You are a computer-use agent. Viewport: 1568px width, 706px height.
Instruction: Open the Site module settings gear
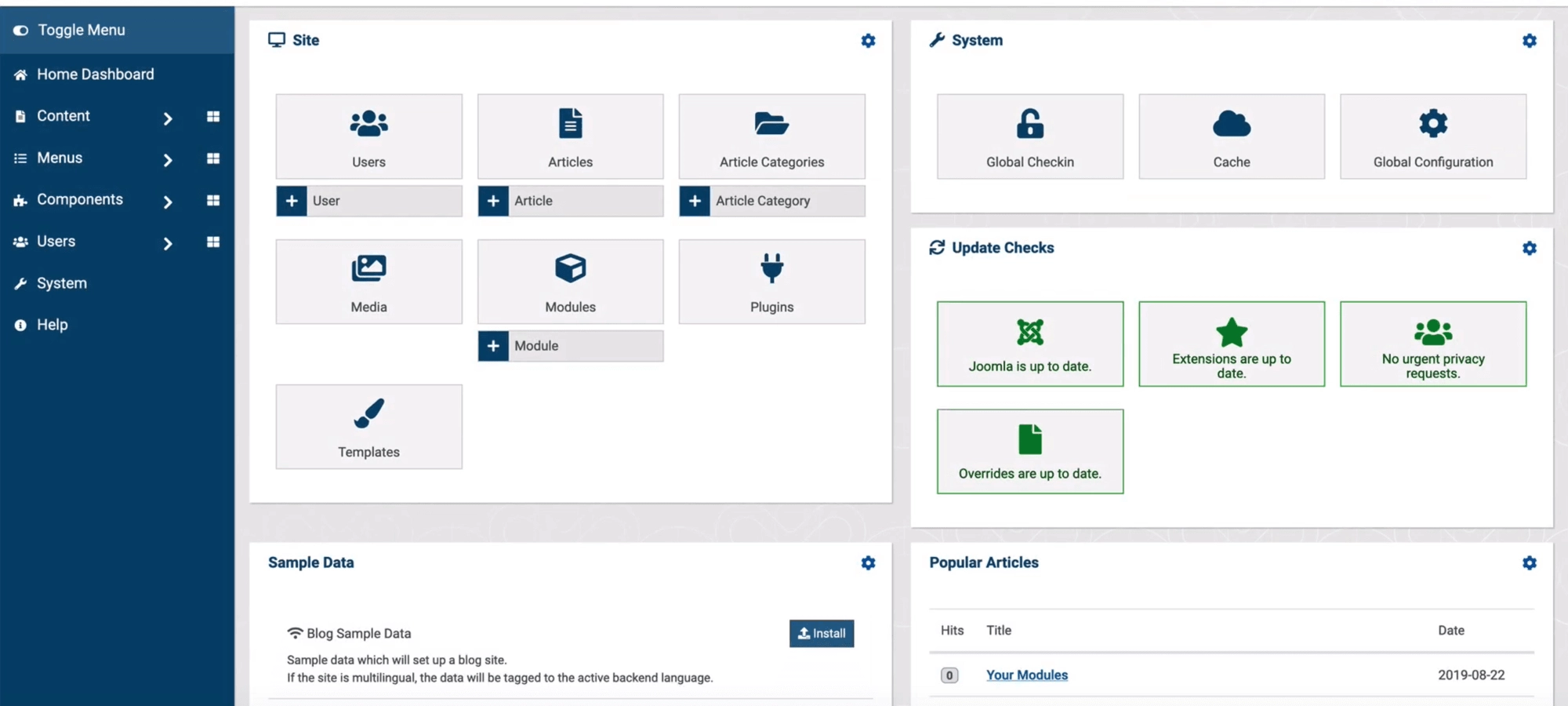tap(868, 41)
